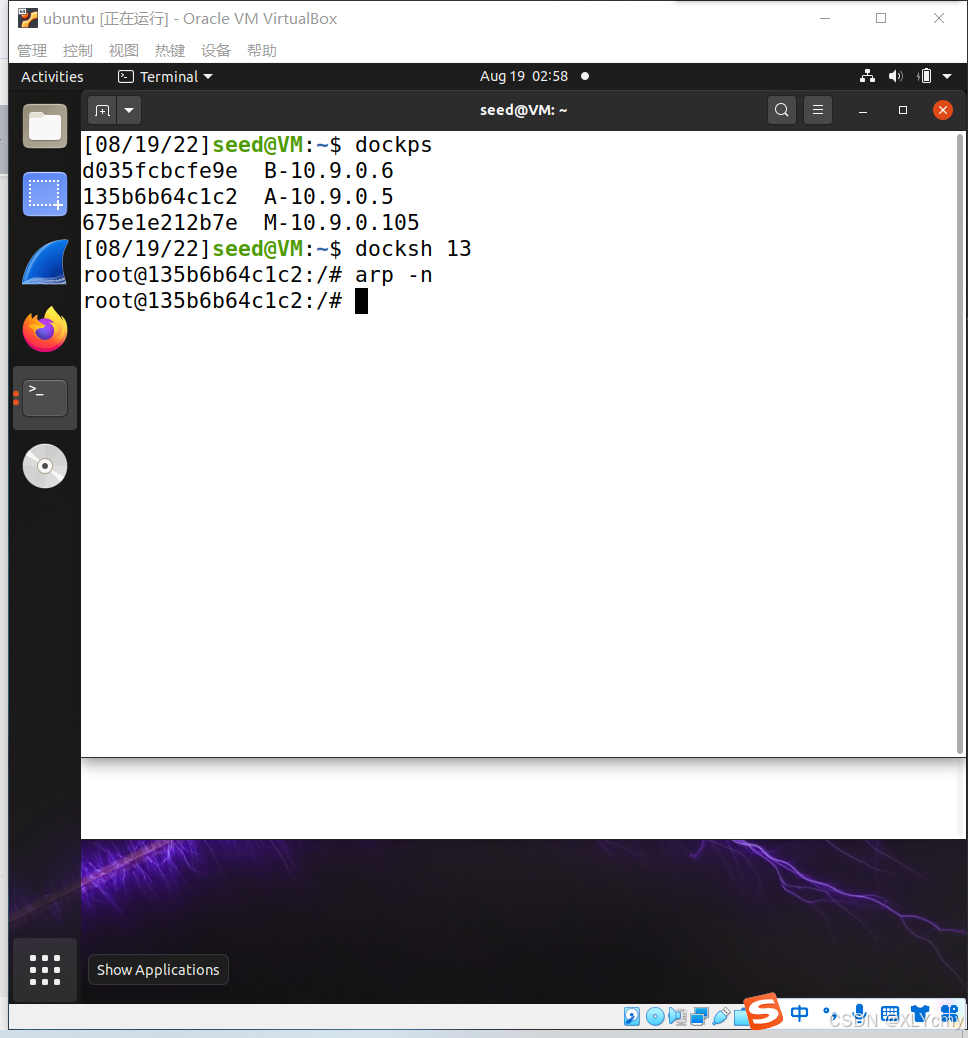This screenshot has height=1038, width=968.
Task: Open the 帮助 menu in VirtualBox
Action: pos(262,50)
